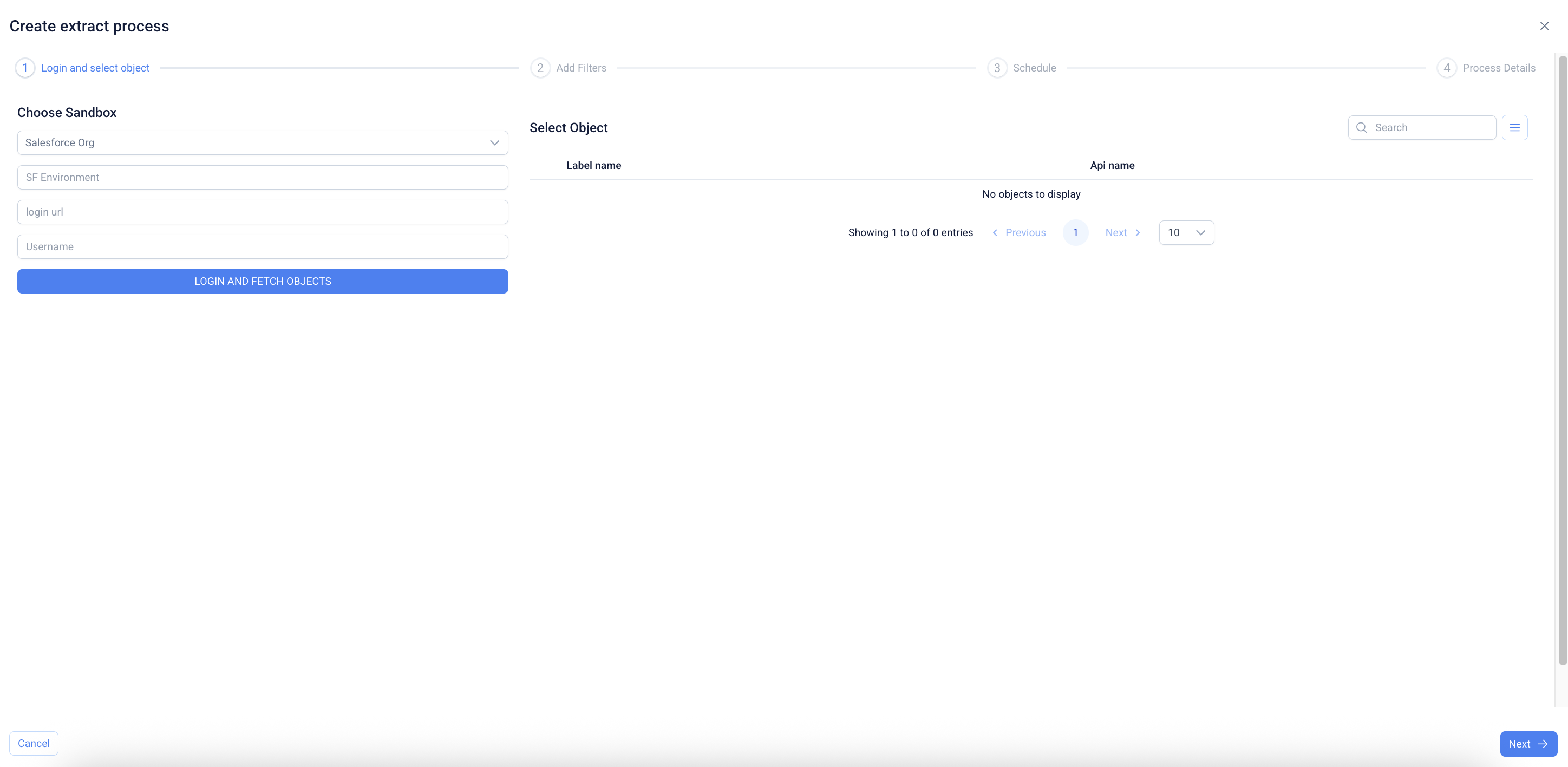Click the Previous page chevron
Viewport: 1568px width, 767px height.
(995, 232)
